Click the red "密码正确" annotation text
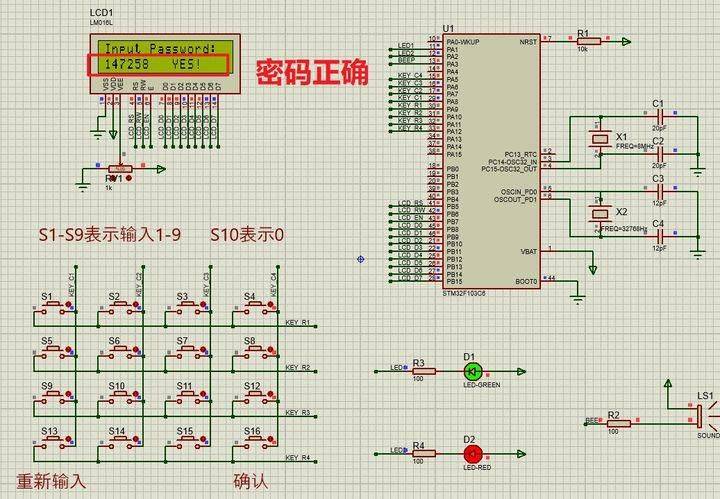This screenshot has width=720, height=499. [x=312, y=72]
